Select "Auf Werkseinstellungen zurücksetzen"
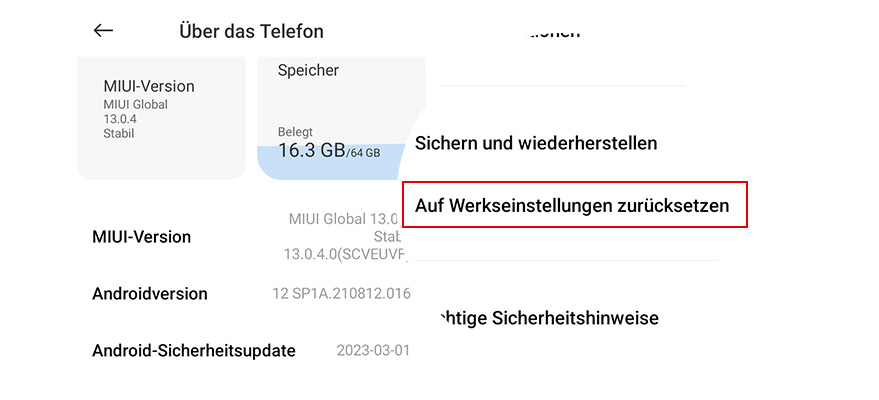 tap(572, 205)
